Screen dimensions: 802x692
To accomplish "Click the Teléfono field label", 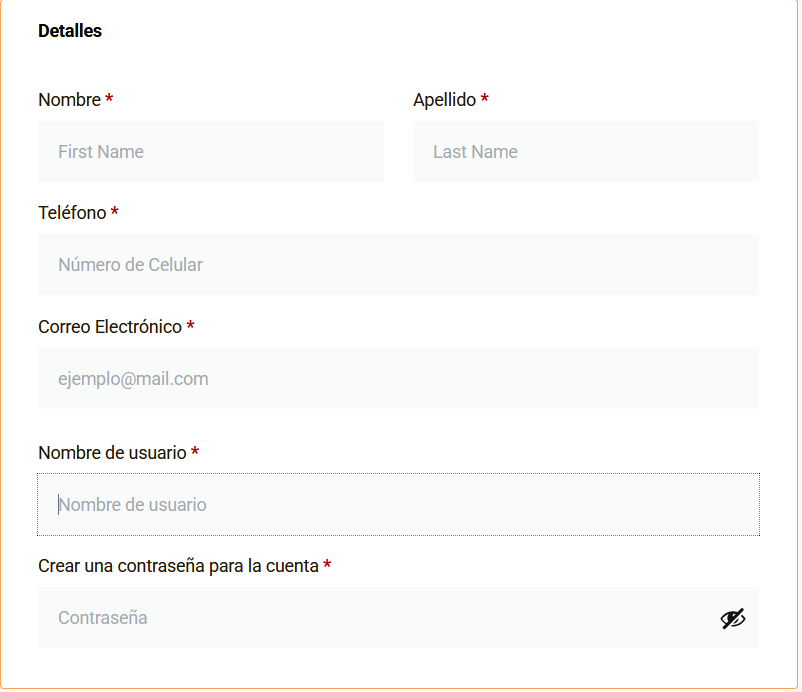I will (72, 213).
